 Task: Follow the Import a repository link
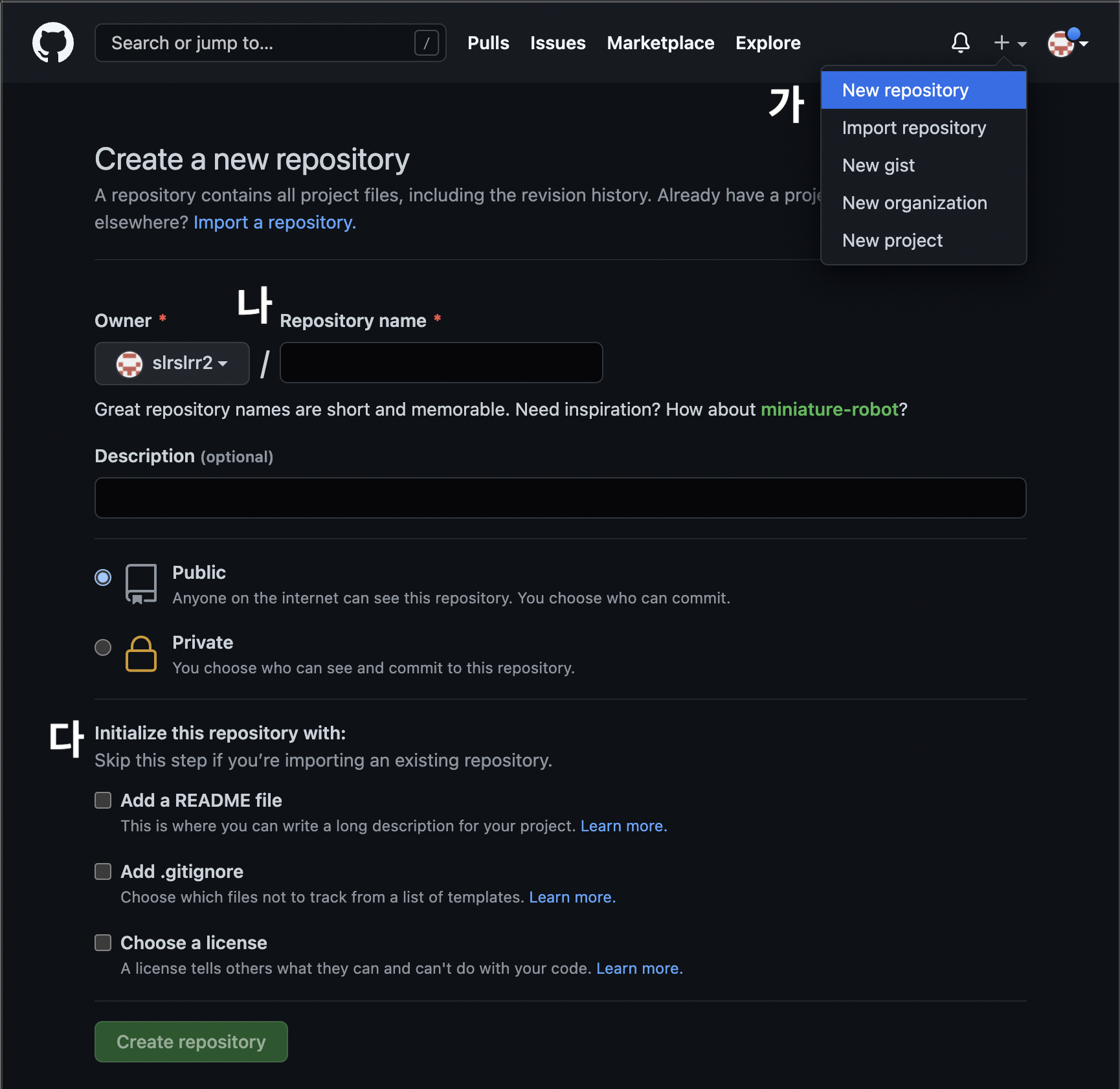coord(274,222)
